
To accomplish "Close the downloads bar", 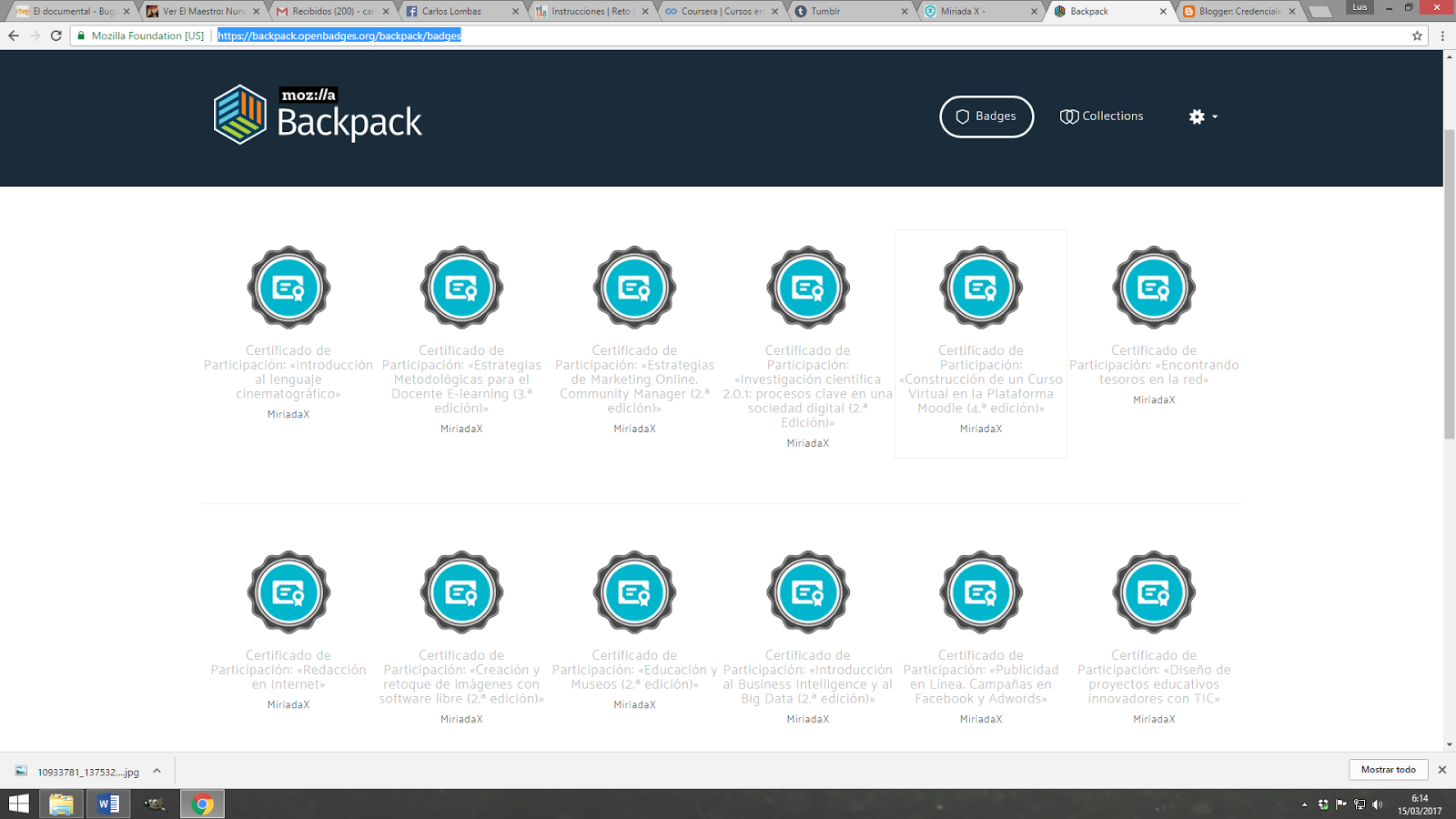I will tap(1442, 770).
